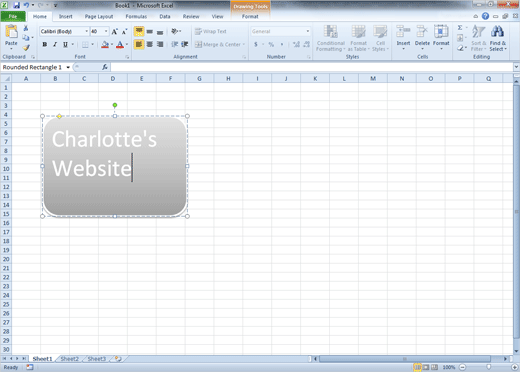Click the AutoSum sigma icon
Viewport: 520px width, 372px height.
click(460, 28)
